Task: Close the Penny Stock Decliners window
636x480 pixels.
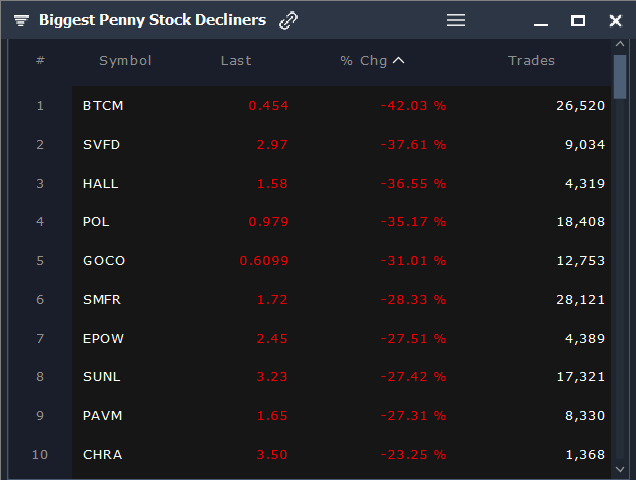Action: [x=615, y=20]
